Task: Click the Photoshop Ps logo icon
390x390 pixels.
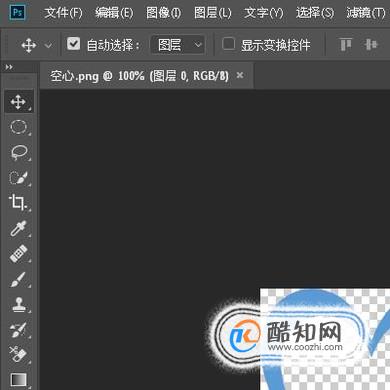Action: click(x=17, y=13)
